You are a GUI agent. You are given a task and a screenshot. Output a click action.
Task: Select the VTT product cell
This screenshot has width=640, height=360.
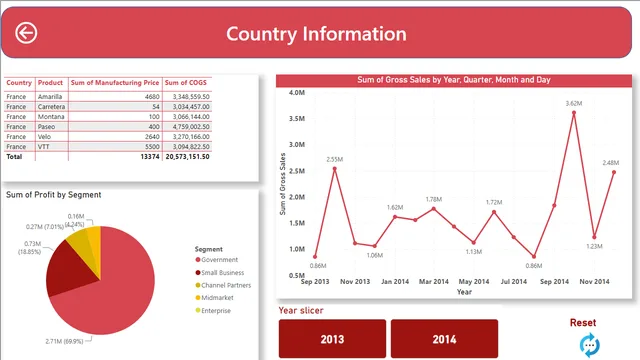pos(43,147)
